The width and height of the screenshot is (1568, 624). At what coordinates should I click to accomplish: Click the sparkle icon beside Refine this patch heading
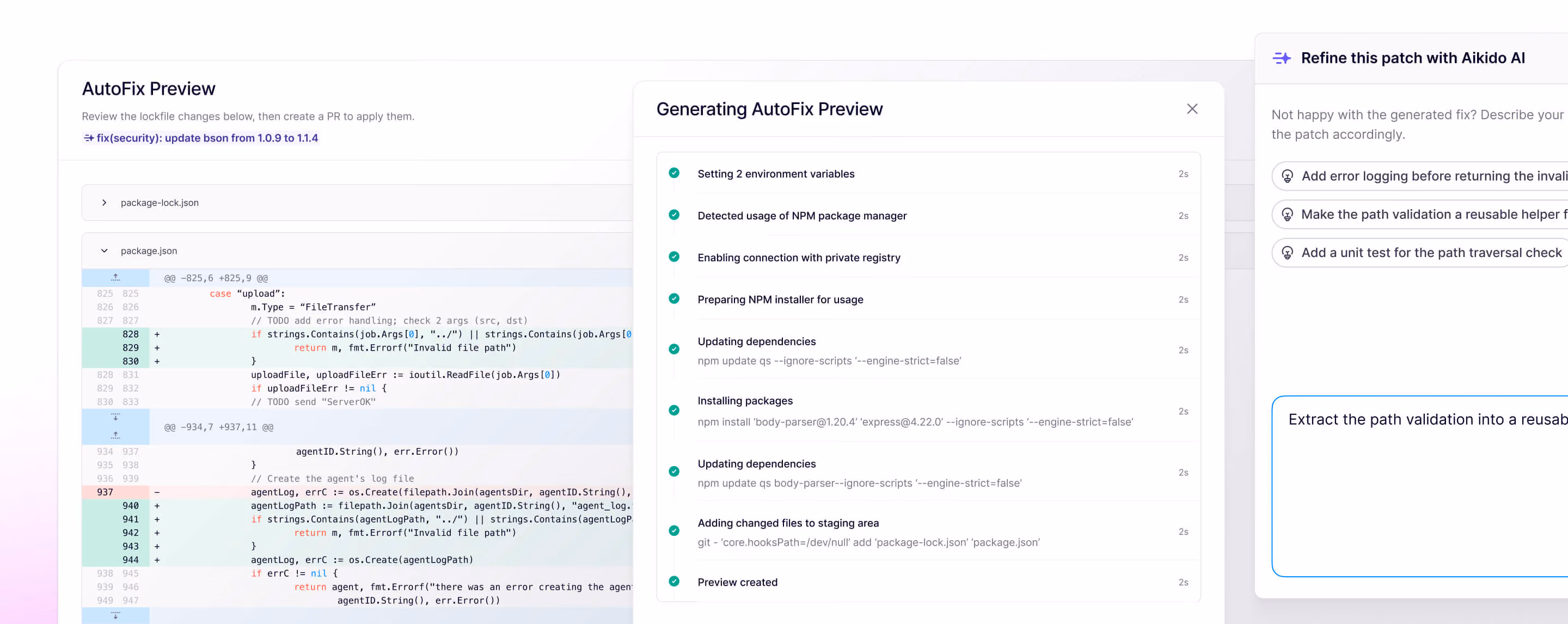[x=1281, y=58]
